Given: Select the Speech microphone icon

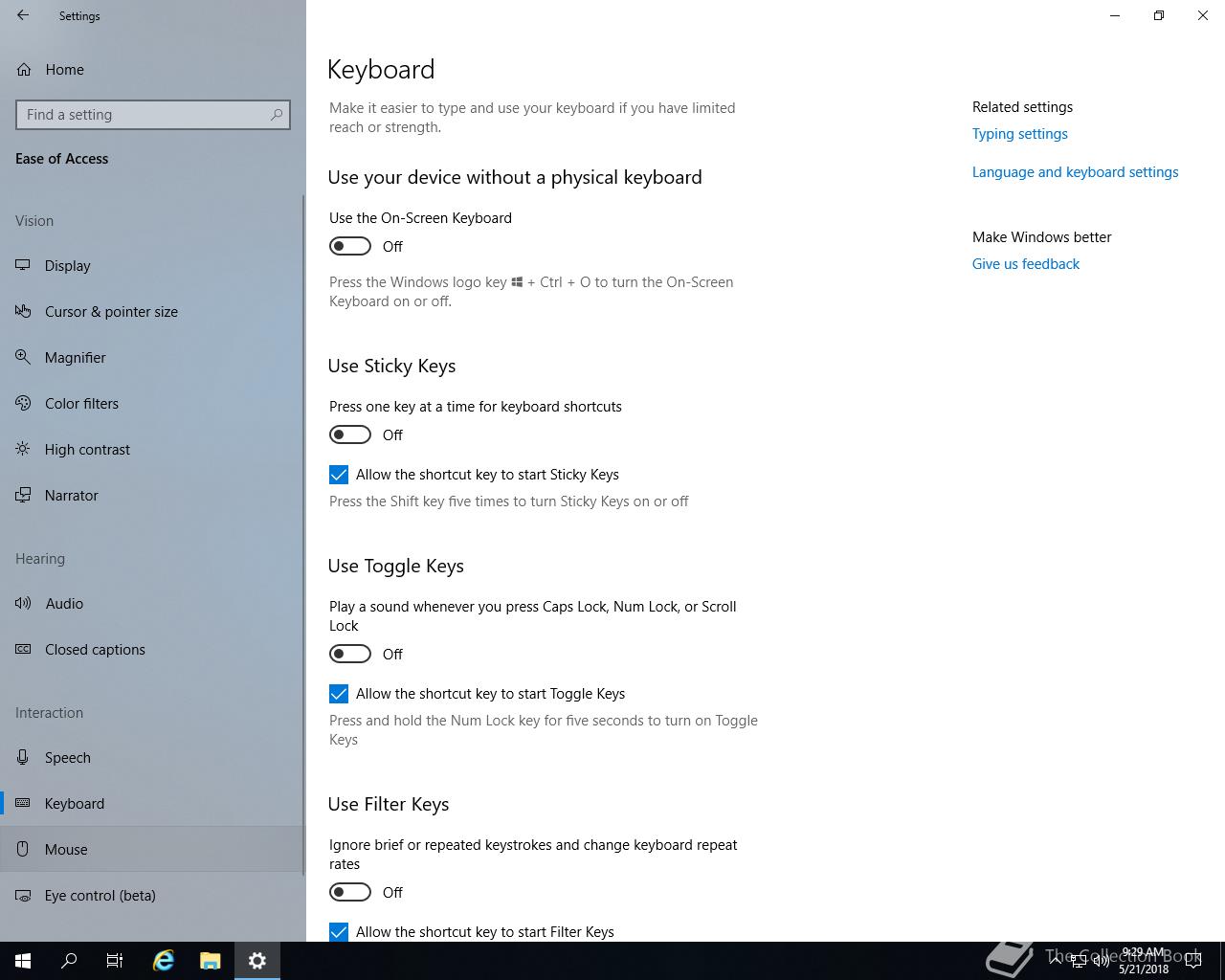Looking at the screenshot, I should [x=23, y=757].
